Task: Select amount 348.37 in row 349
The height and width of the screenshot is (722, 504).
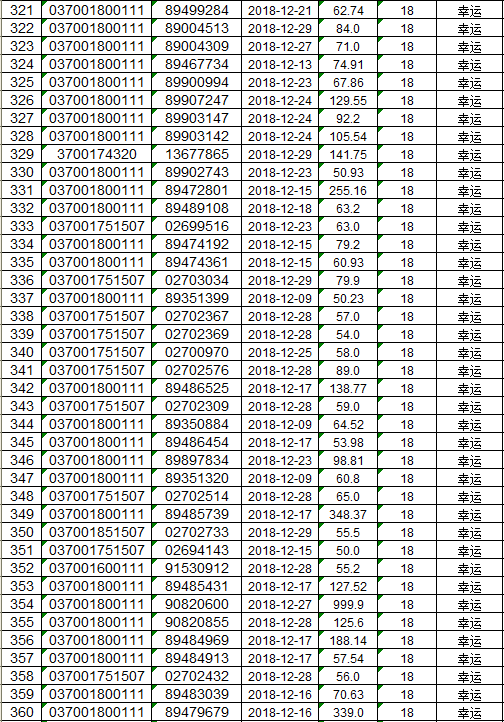Action: click(x=348, y=514)
